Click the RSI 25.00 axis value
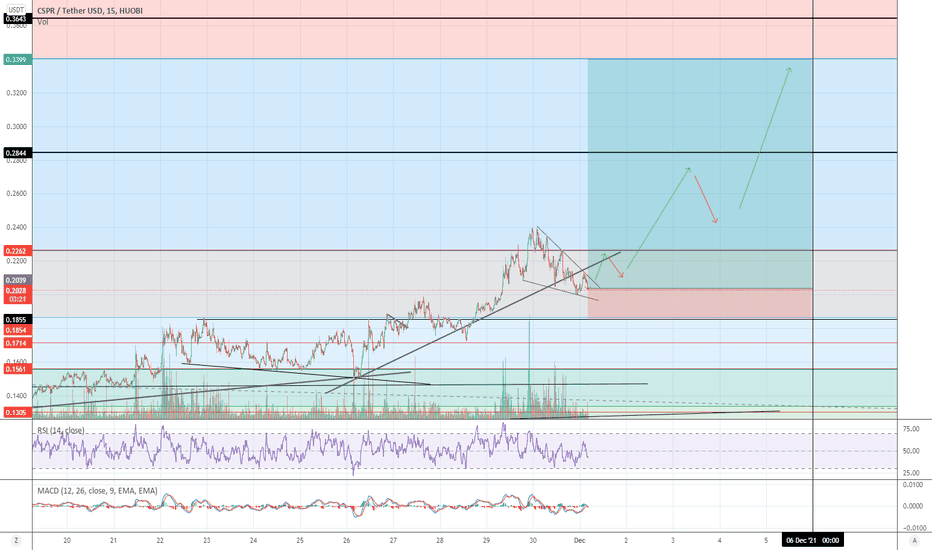The height and width of the screenshot is (550, 932). click(x=911, y=473)
